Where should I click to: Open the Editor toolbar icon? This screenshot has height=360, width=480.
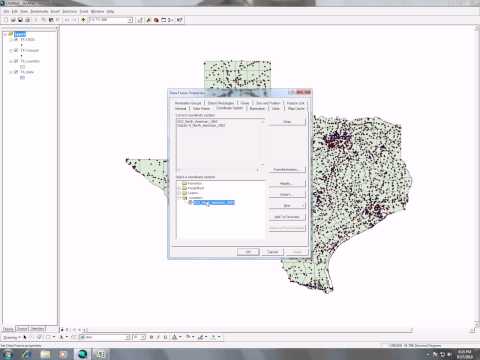(x=140, y=20)
